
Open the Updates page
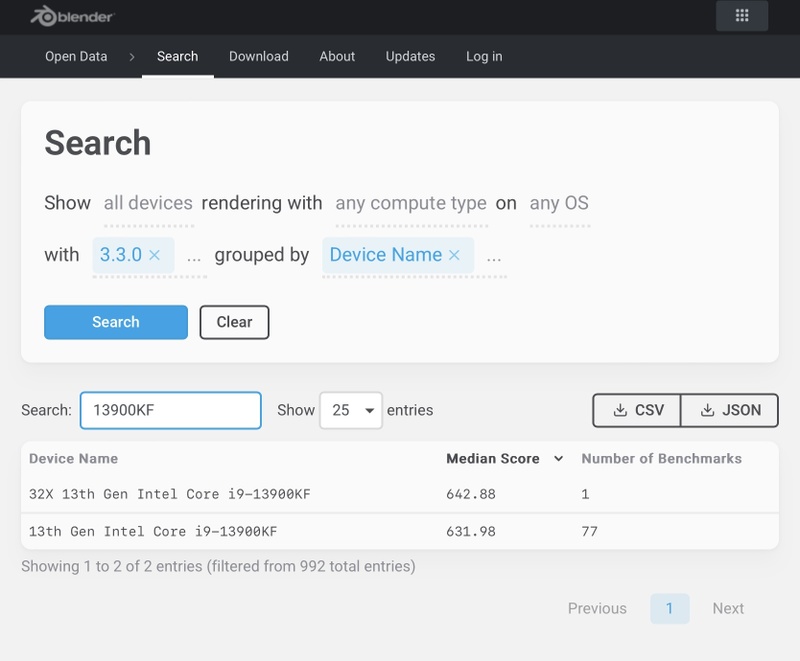coord(410,56)
